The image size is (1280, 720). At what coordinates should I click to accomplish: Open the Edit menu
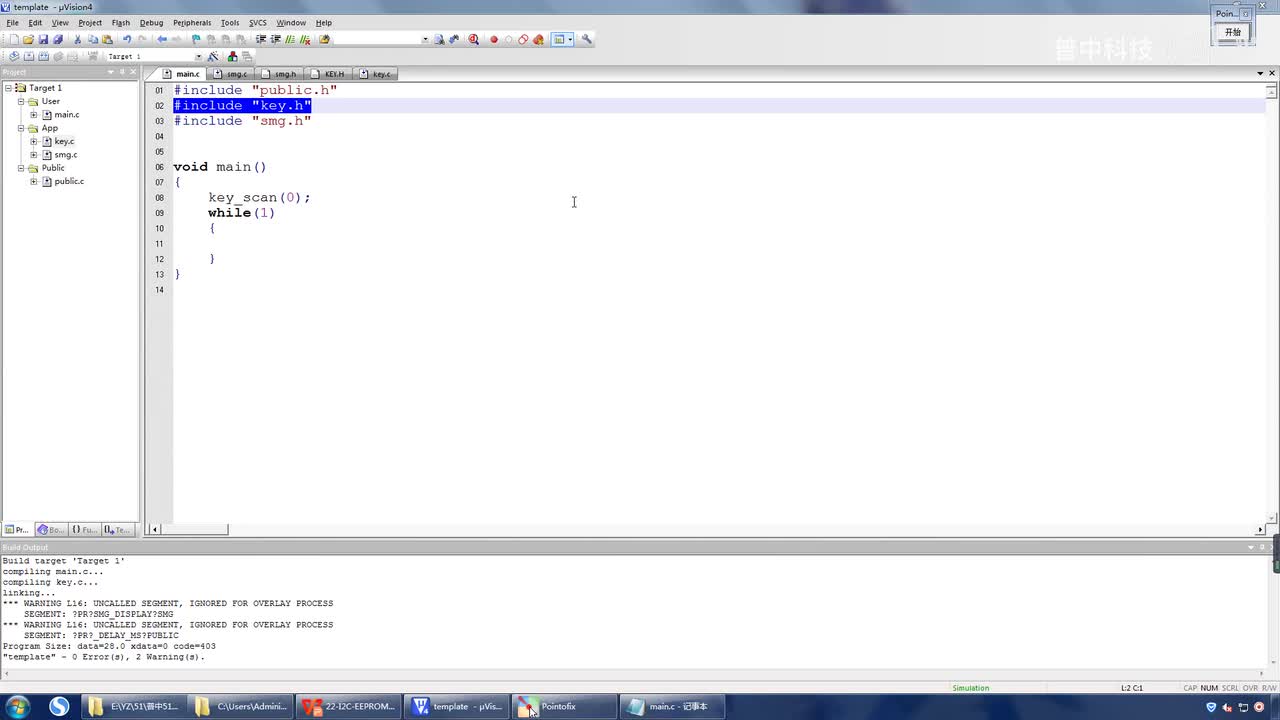coord(35,22)
